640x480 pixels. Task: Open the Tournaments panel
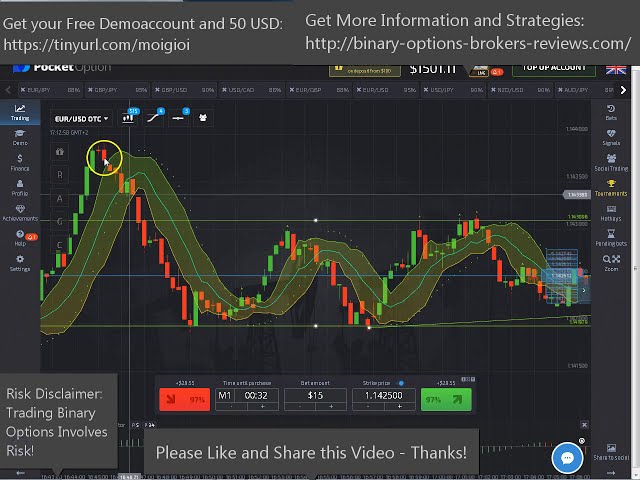(611, 188)
